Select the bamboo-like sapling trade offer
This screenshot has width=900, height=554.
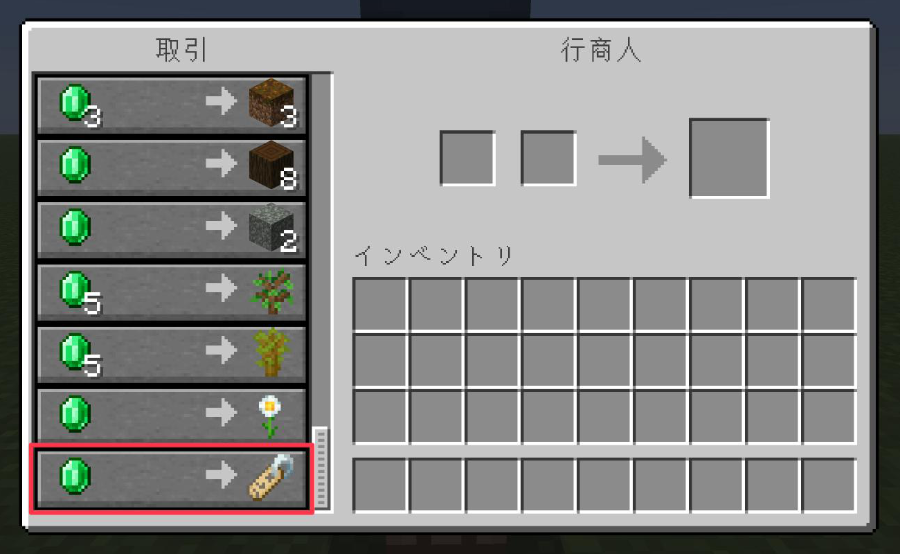171,354
